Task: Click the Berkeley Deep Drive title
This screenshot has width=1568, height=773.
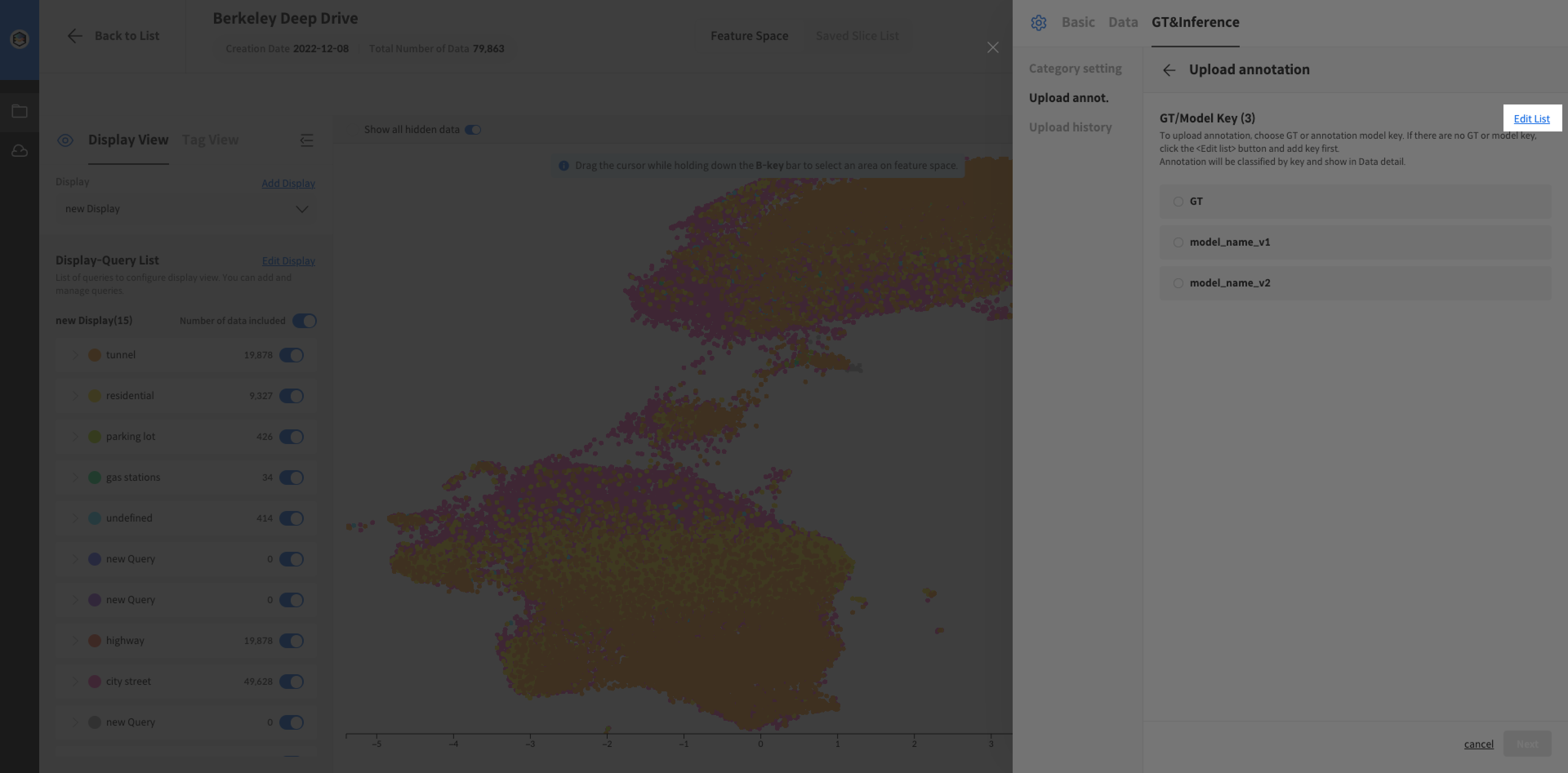Action: pyautogui.click(x=285, y=18)
